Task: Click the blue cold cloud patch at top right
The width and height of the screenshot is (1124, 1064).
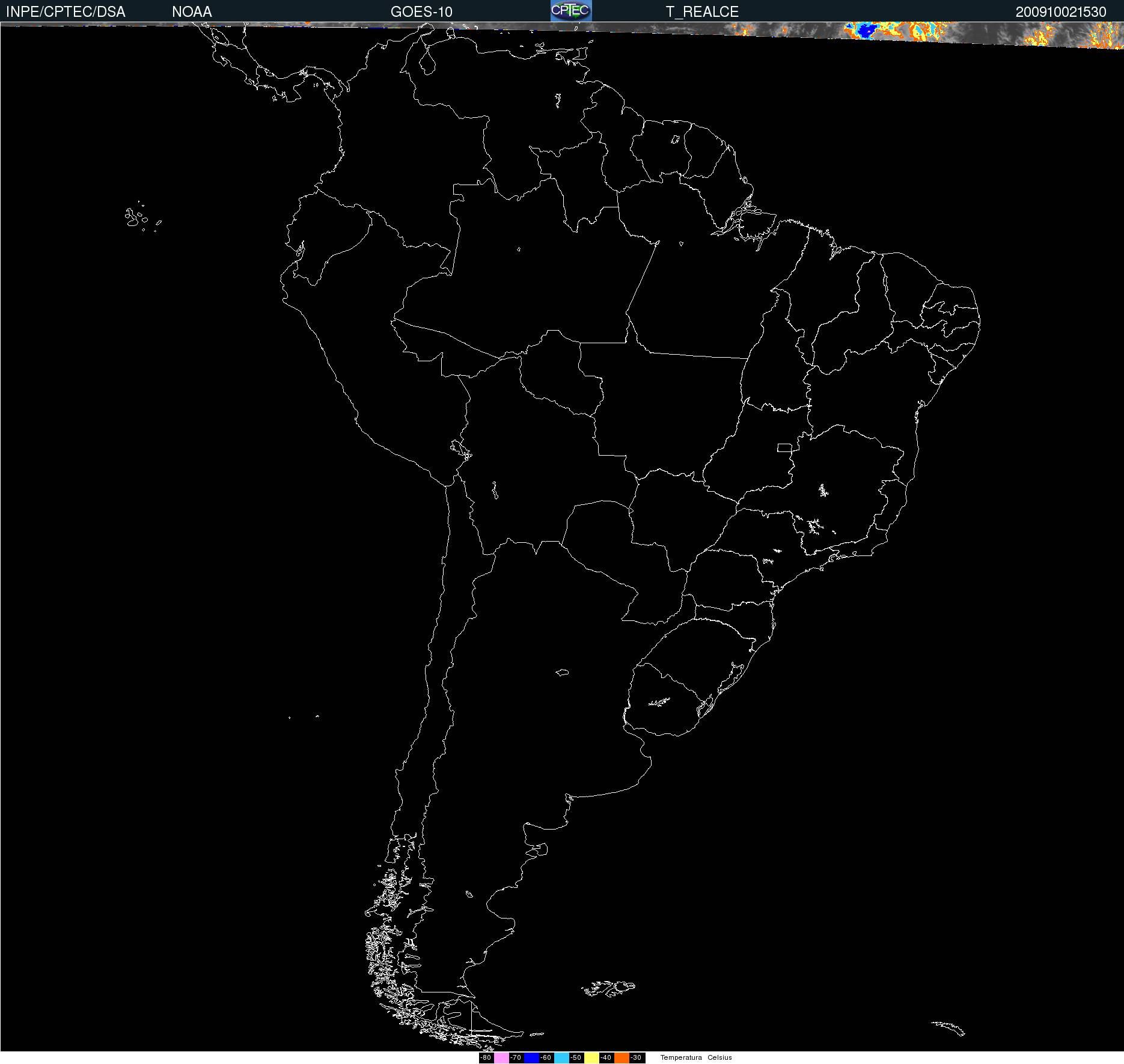Action: [865, 30]
